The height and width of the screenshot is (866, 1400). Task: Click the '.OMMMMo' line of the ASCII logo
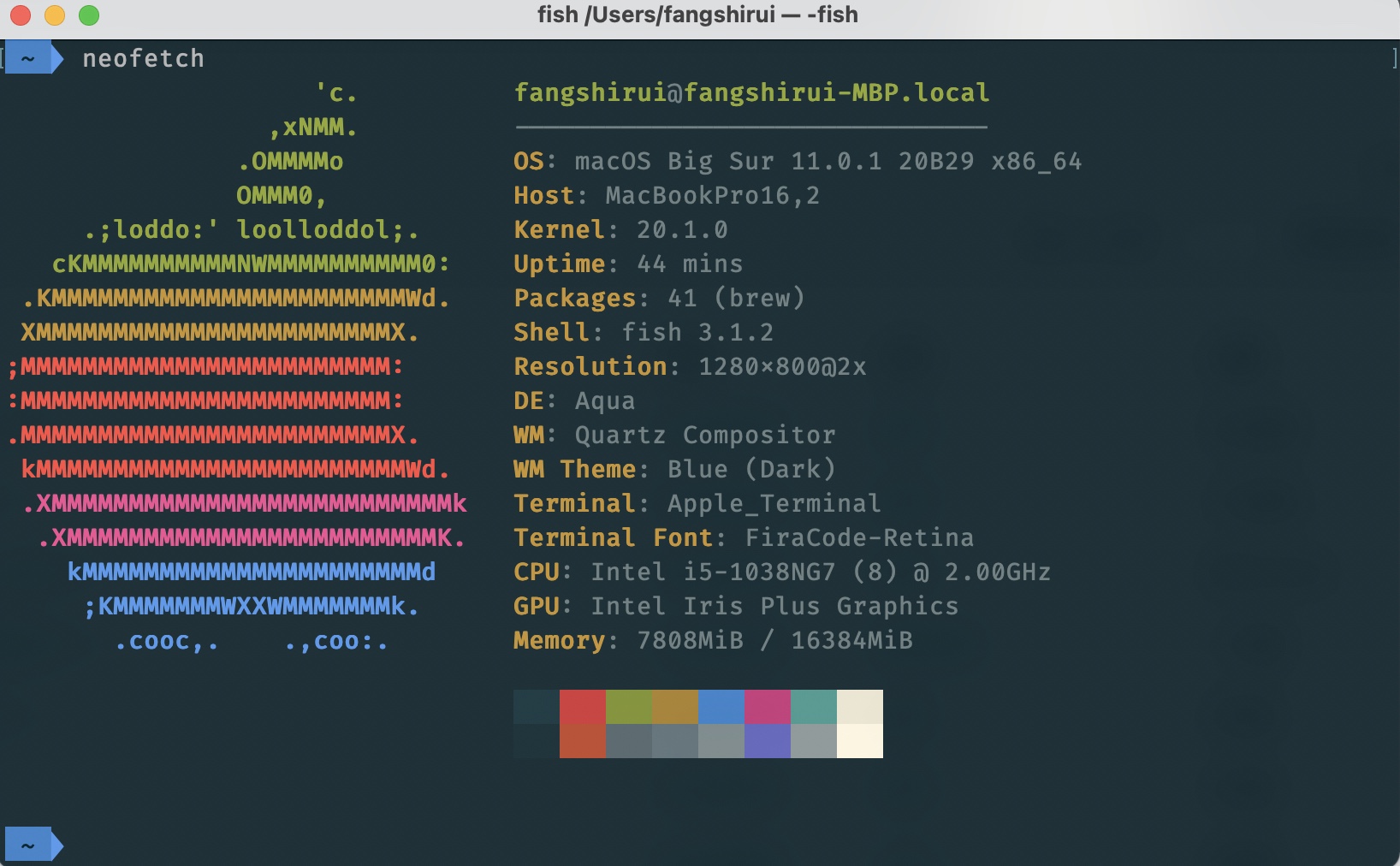click(x=291, y=161)
